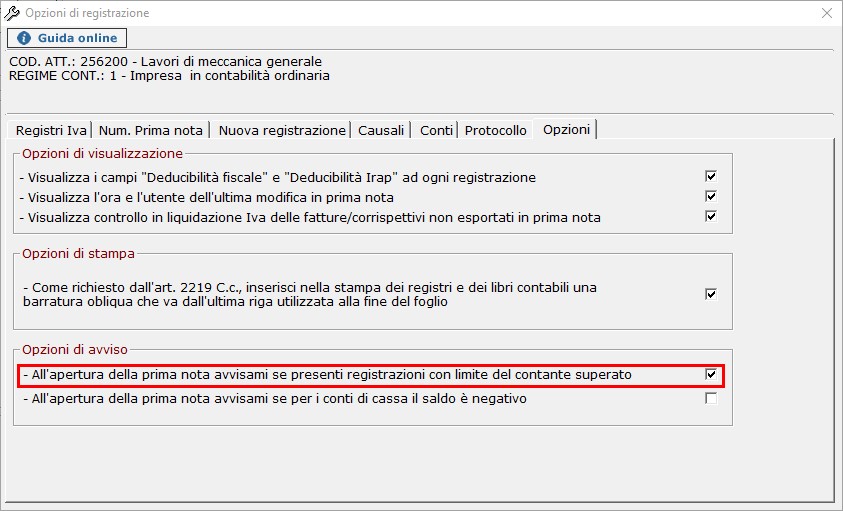Close the Opzioni di registrazione window
This screenshot has width=843, height=511.
(x=827, y=13)
